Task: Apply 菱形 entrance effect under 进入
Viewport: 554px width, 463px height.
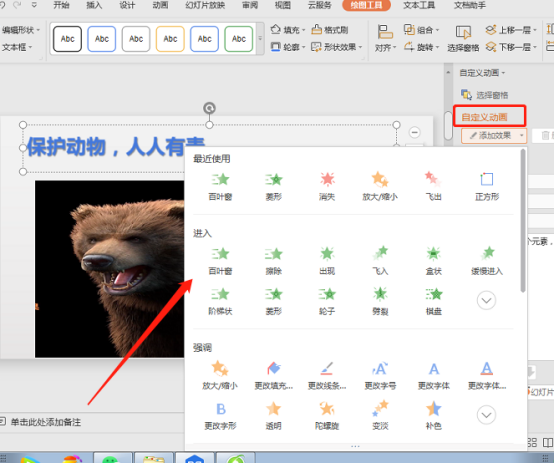Action: tap(273, 301)
